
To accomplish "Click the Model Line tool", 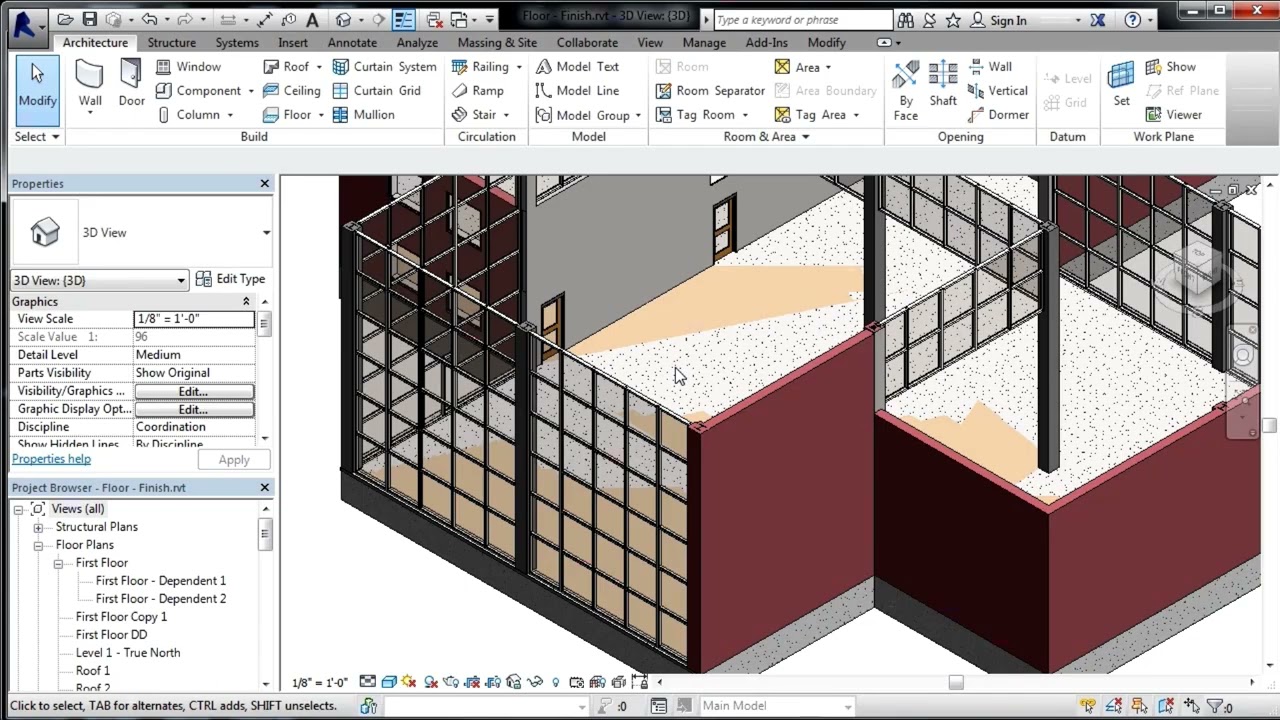I will point(577,91).
